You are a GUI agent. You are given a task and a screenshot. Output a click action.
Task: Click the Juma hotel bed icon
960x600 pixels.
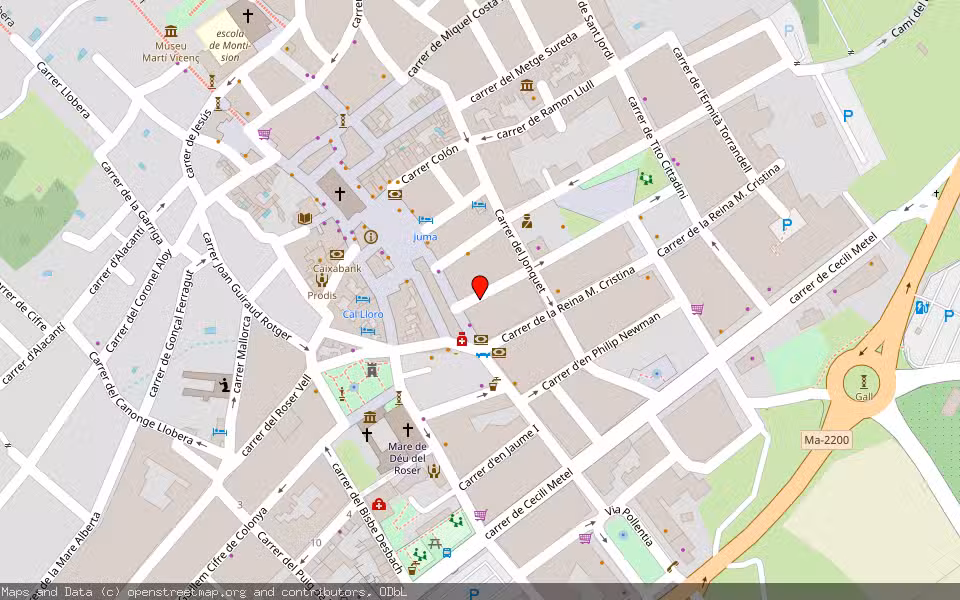pyautogui.click(x=425, y=218)
